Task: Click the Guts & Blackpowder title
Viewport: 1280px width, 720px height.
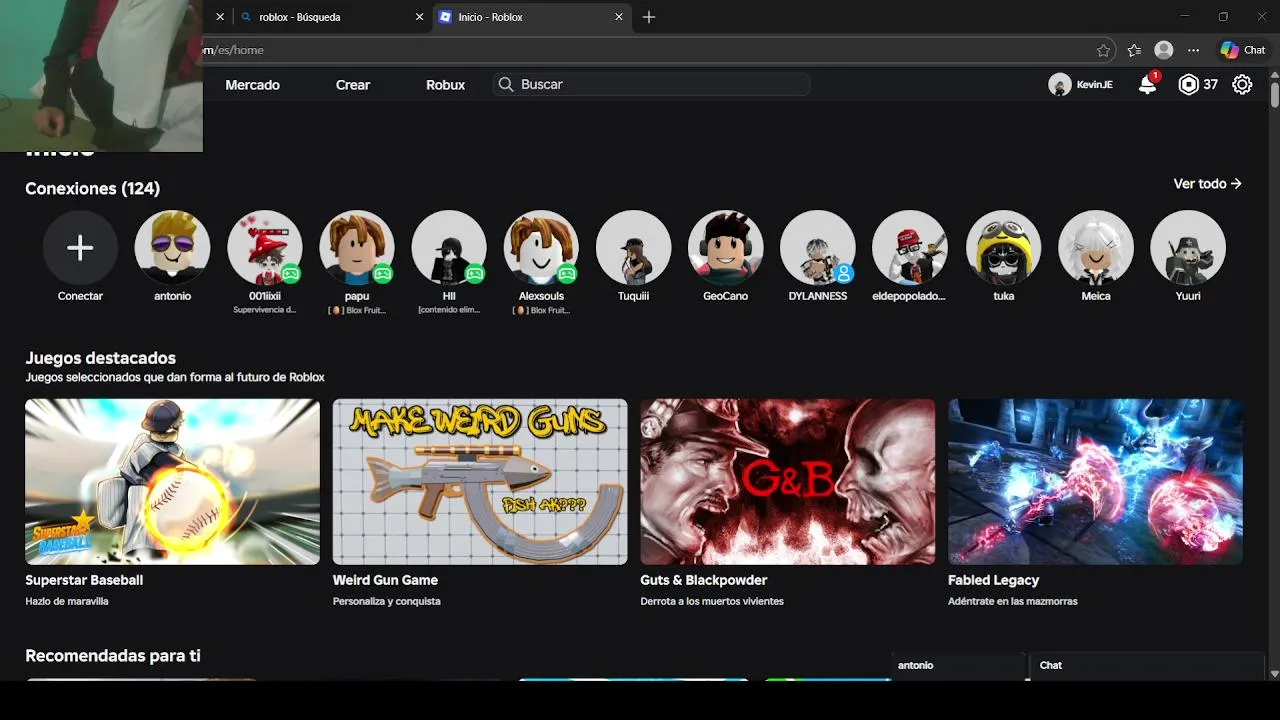Action: click(x=704, y=580)
